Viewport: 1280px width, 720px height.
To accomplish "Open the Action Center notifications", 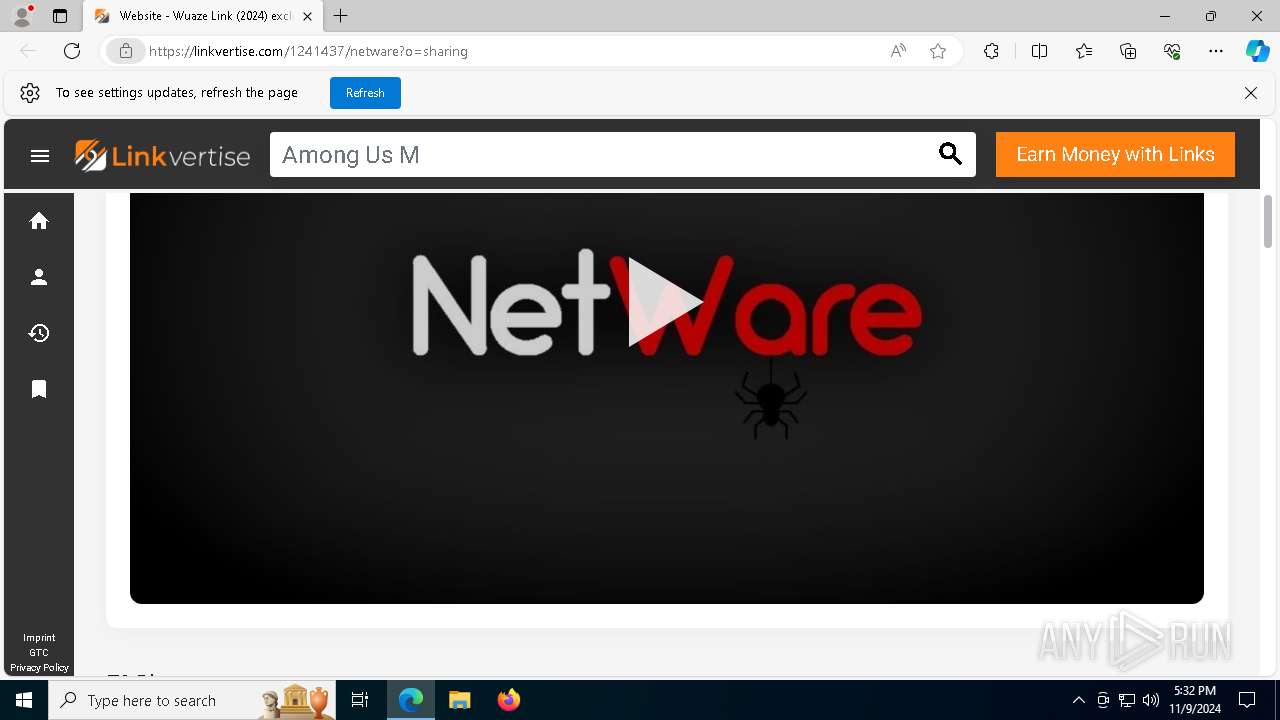I will tap(1247, 700).
